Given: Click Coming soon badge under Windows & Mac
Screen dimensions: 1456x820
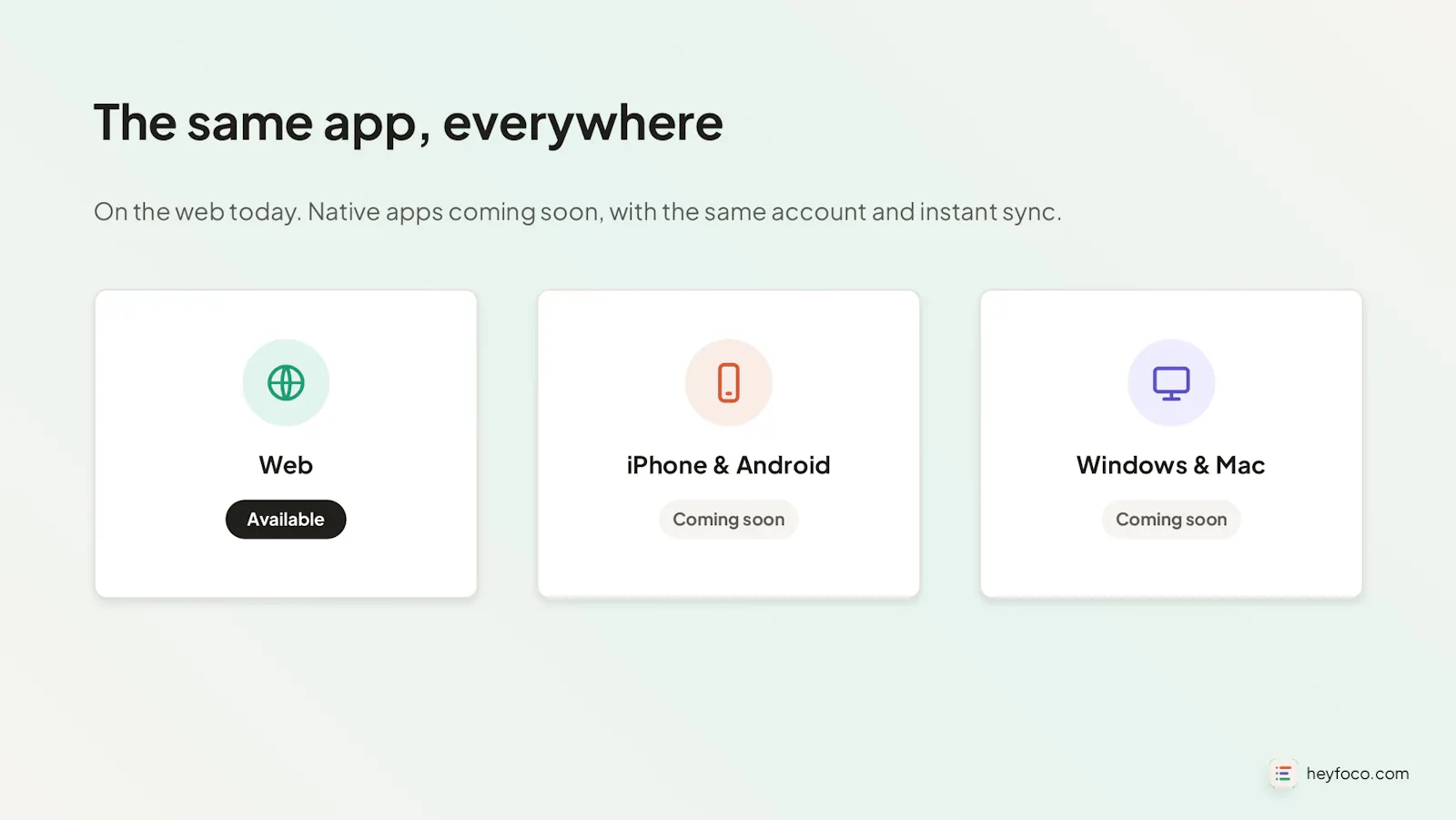Looking at the screenshot, I should tap(1171, 520).
